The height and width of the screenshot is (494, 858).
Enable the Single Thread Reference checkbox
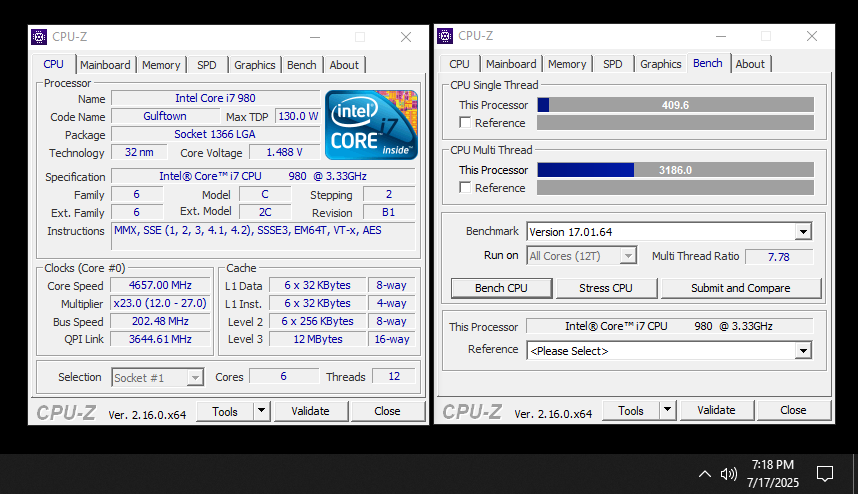pyautogui.click(x=465, y=123)
